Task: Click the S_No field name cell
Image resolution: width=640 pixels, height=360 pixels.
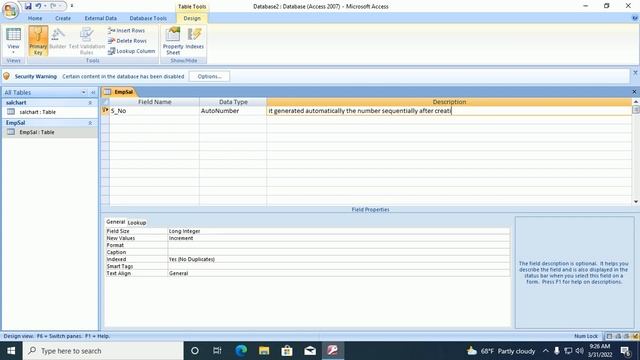Action: [x=154, y=111]
